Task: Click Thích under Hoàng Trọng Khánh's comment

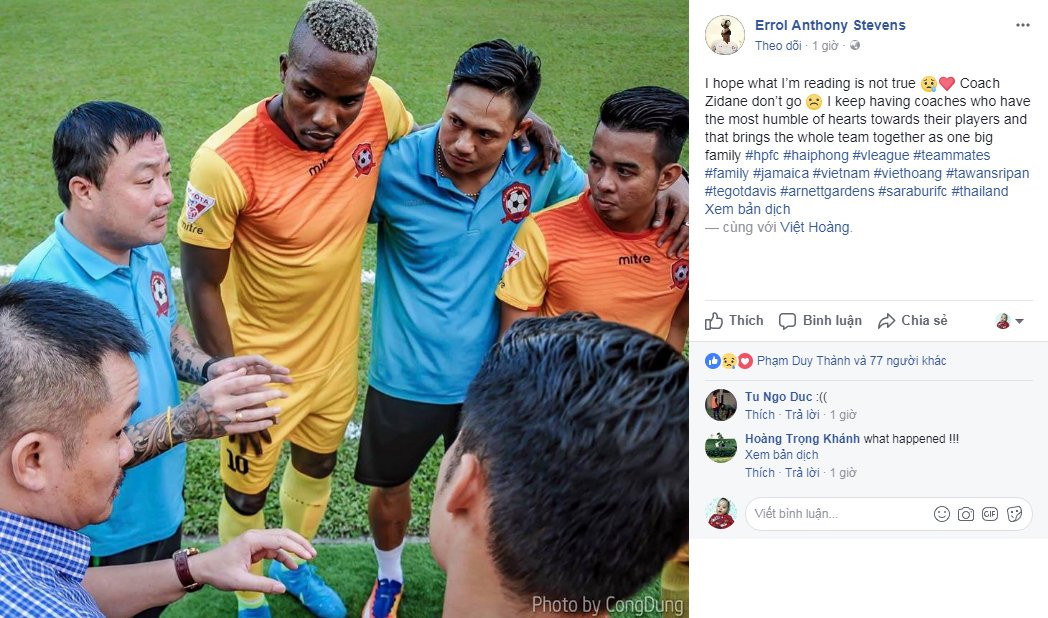Action: [x=760, y=472]
